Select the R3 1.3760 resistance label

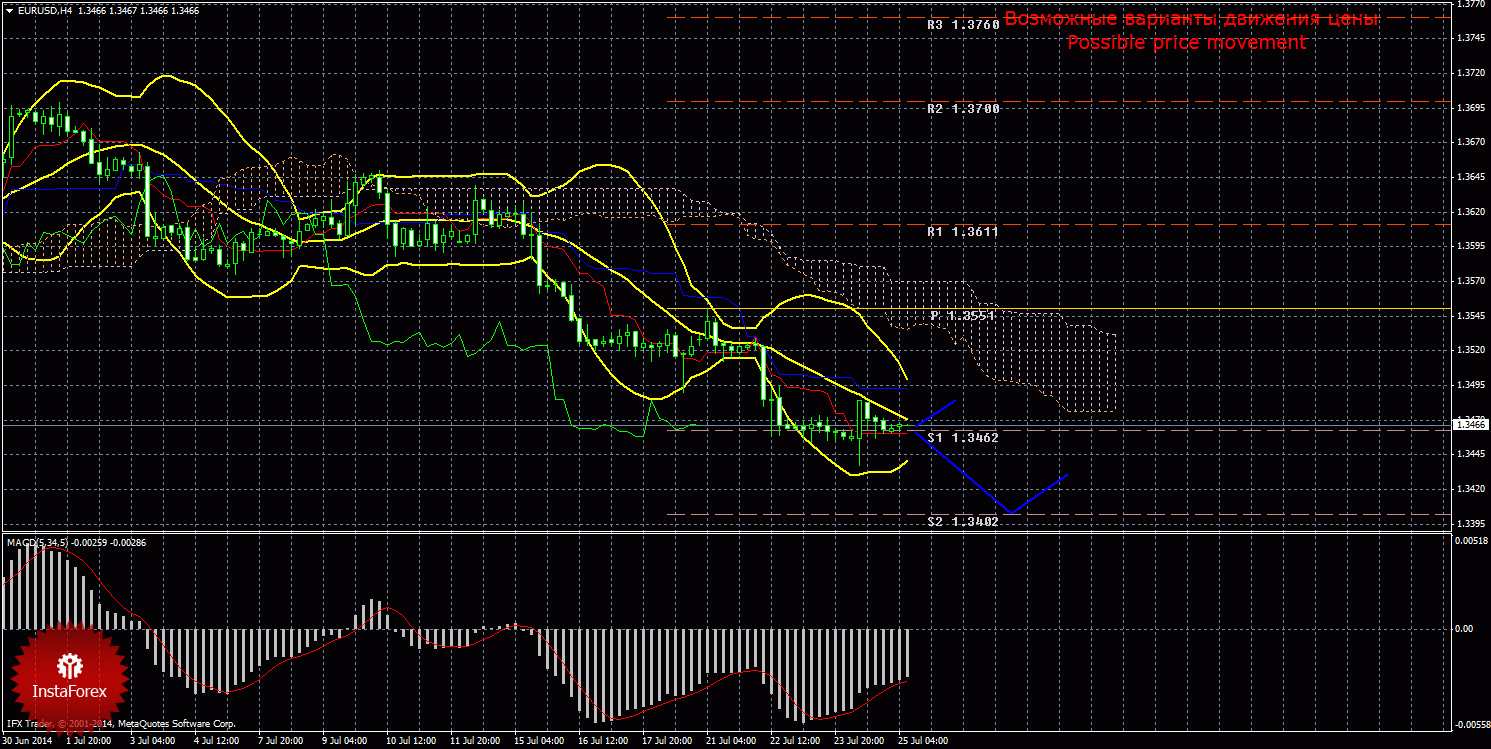click(962, 25)
